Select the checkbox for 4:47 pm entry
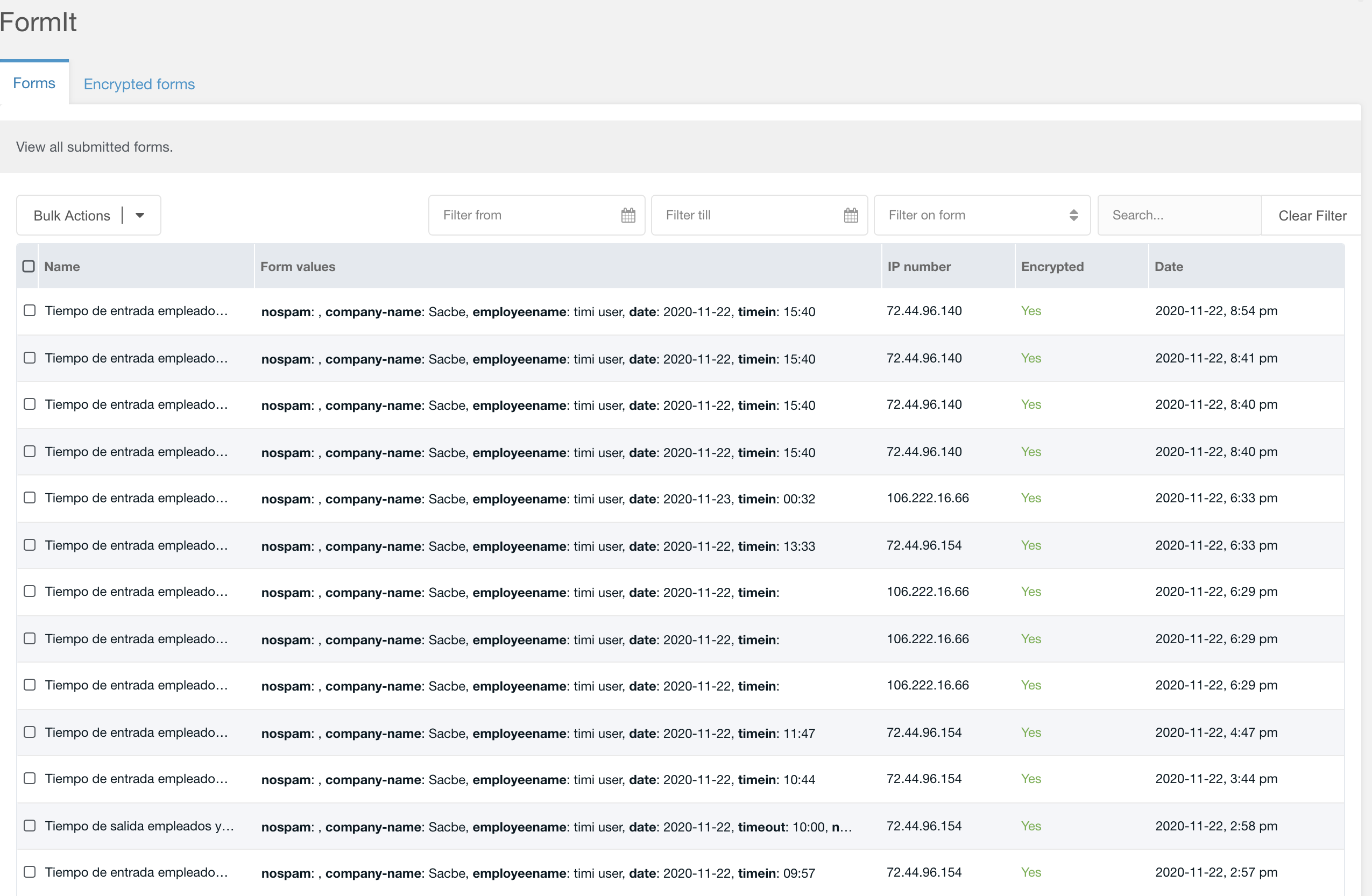The image size is (1372, 896). click(x=30, y=733)
